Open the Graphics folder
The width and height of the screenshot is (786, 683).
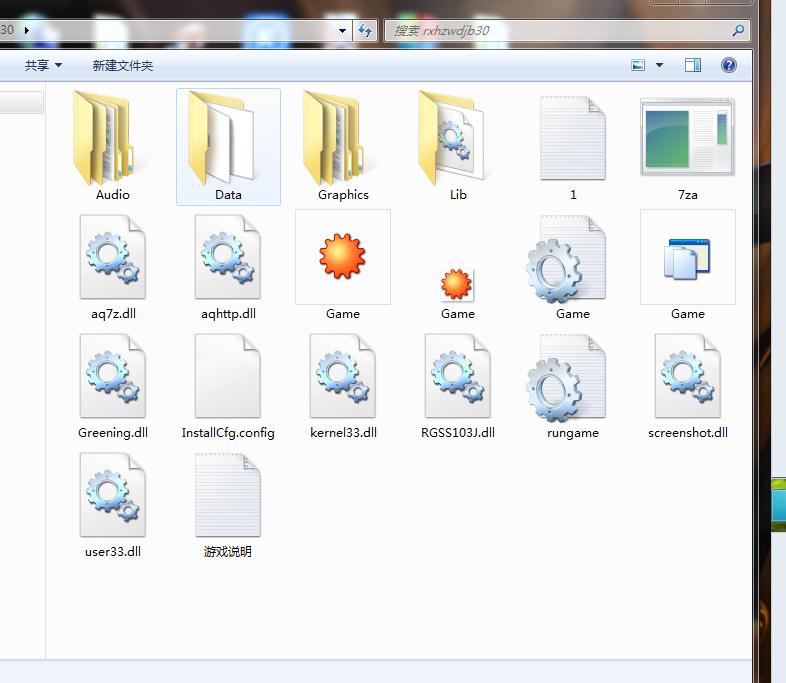[343, 147]
